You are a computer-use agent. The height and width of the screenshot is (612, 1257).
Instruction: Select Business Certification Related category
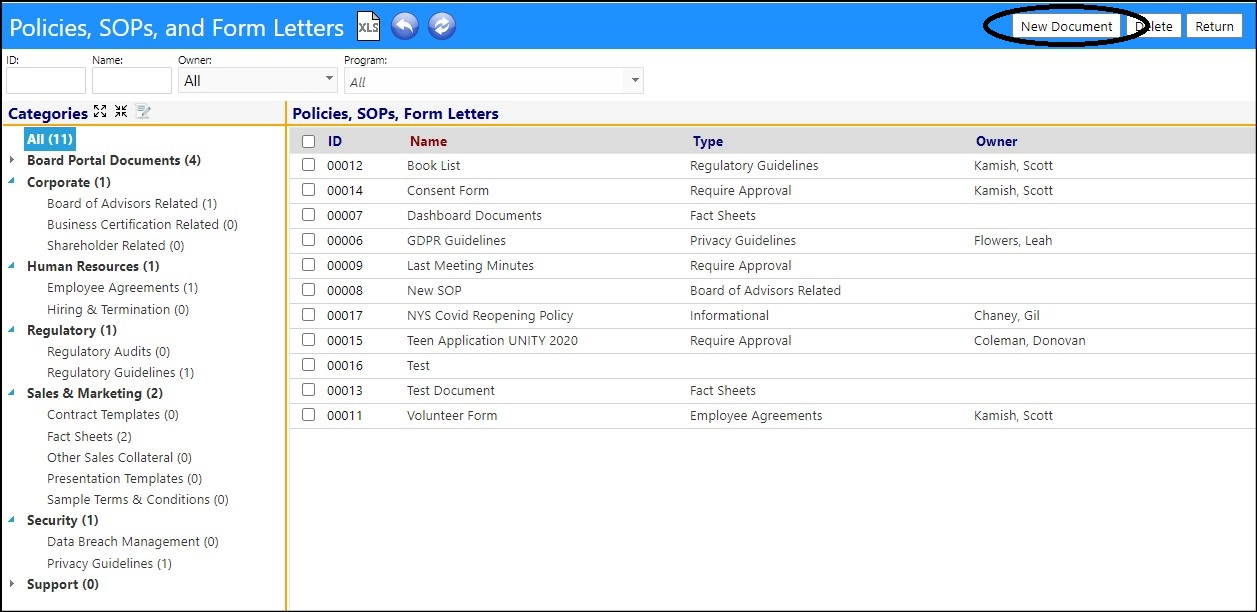[142, 224]
